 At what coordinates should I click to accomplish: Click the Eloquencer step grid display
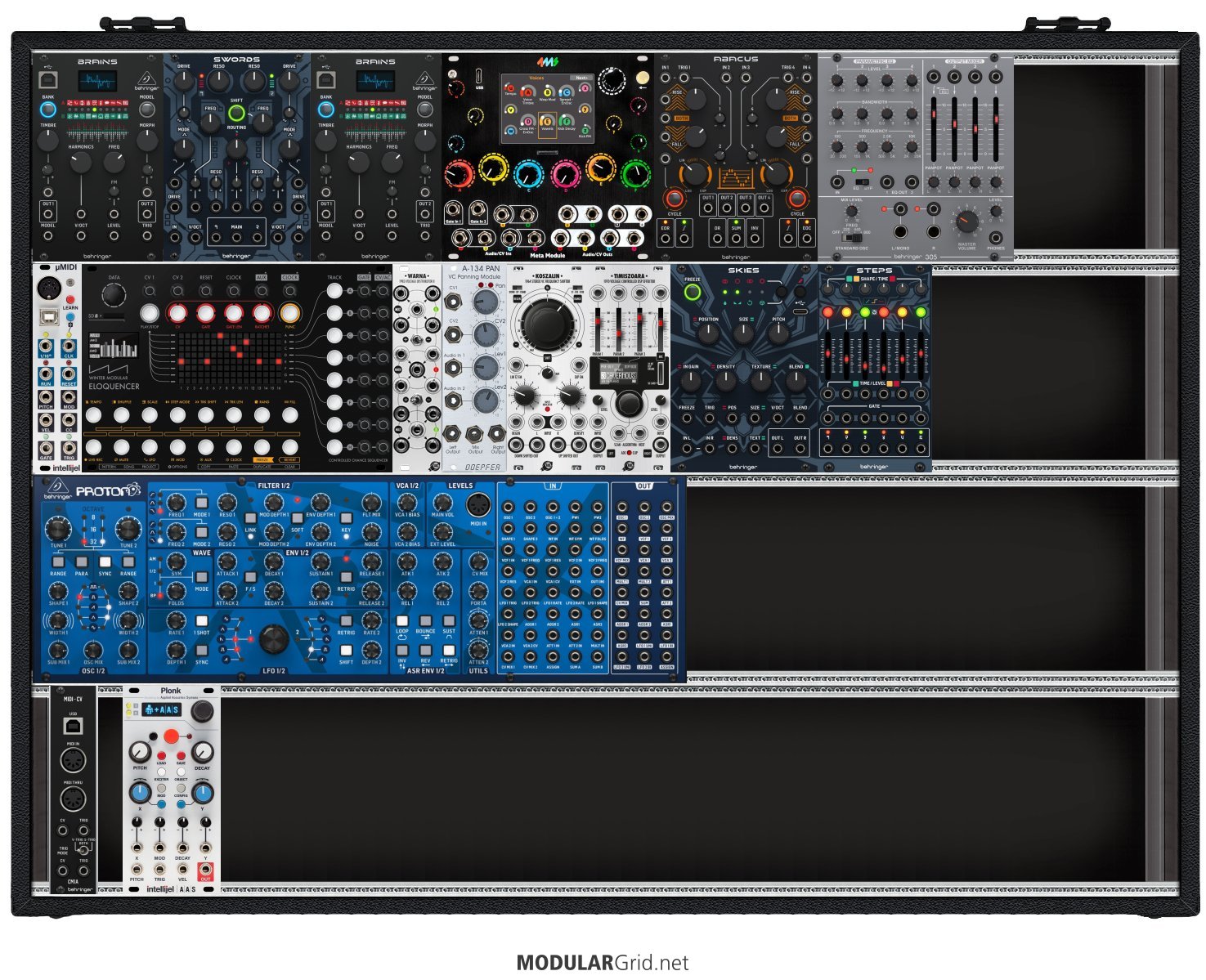(x=231, y=357)
